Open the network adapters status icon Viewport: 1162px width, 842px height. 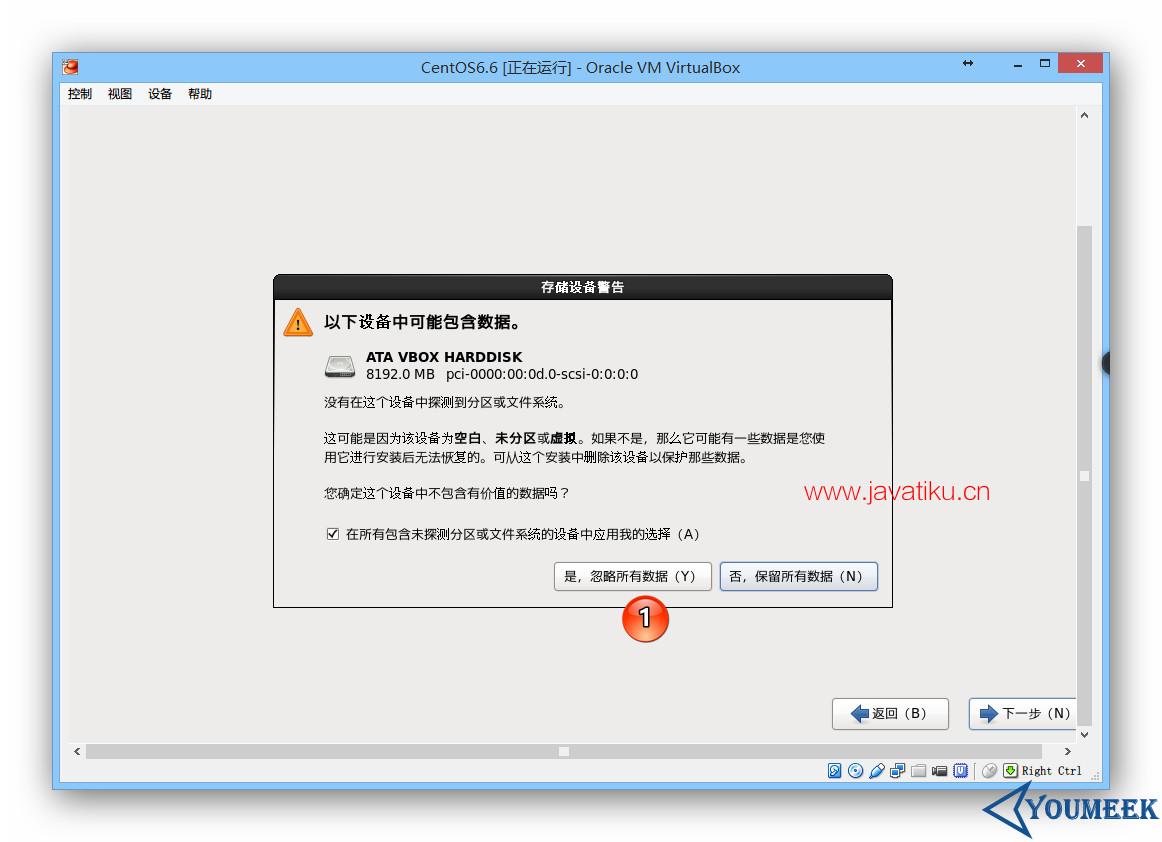[x=897, y=771]
